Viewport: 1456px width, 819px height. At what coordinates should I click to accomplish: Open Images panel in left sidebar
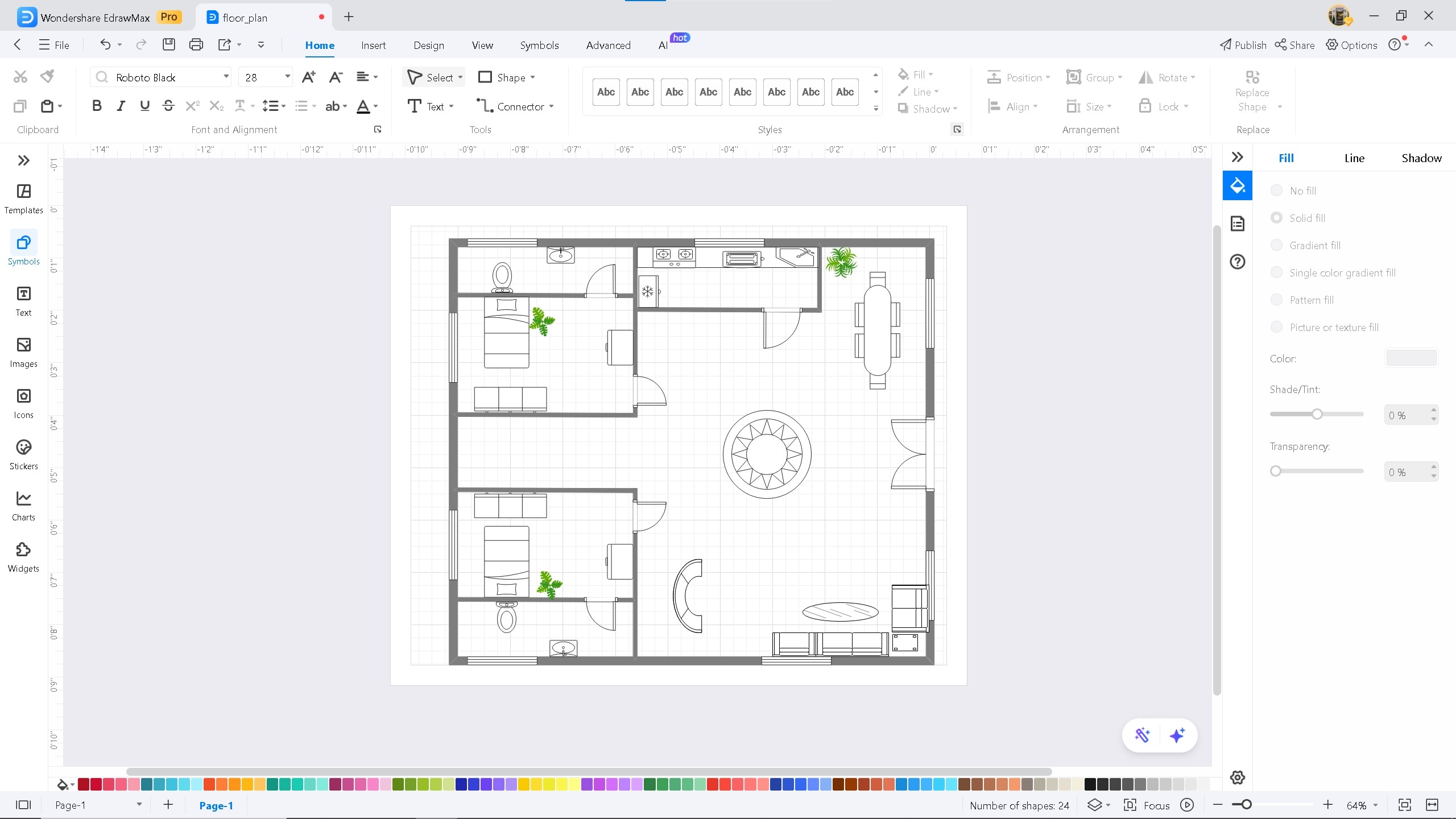pyautogui.click(x=23, y=353)
